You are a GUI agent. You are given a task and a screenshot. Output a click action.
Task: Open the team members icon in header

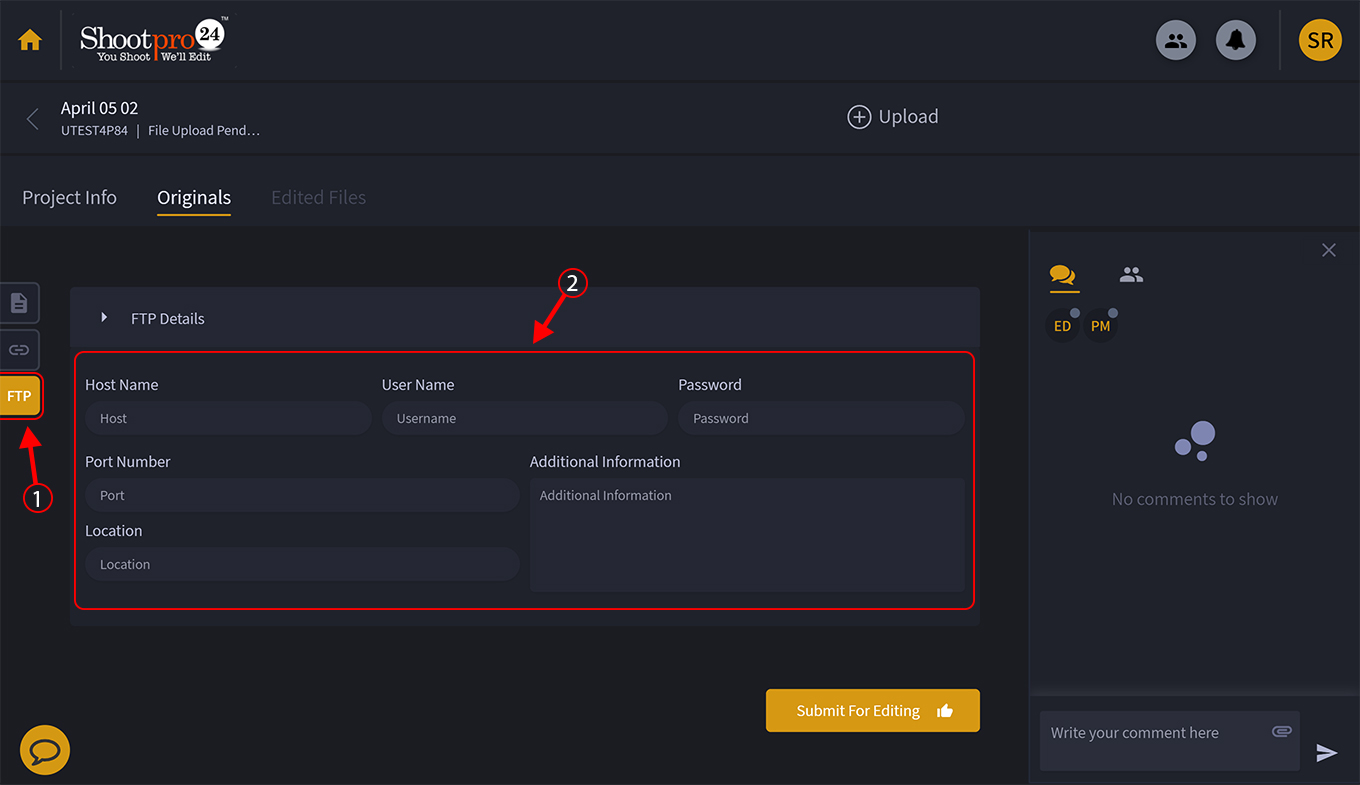coord(1176,40)
